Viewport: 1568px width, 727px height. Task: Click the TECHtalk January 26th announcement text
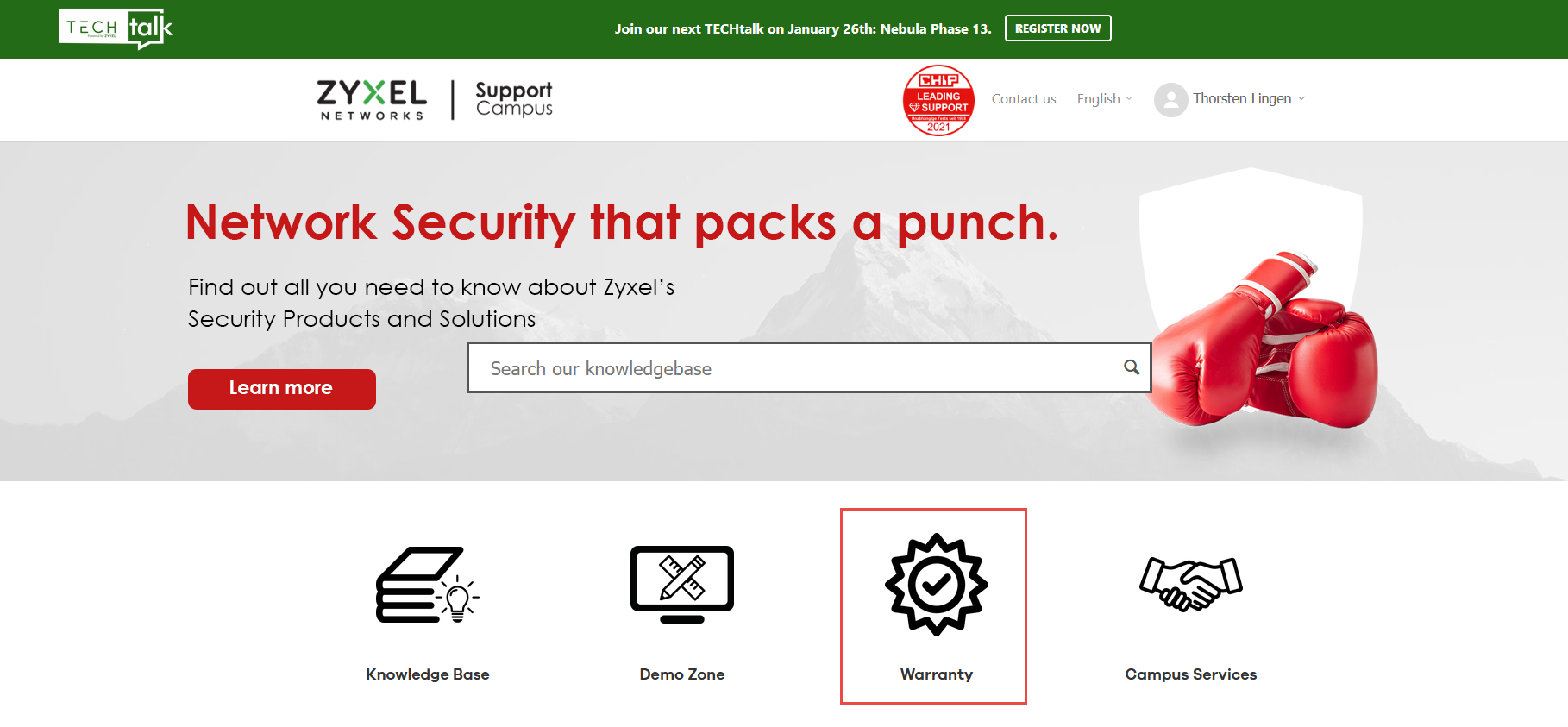(803, 29)
